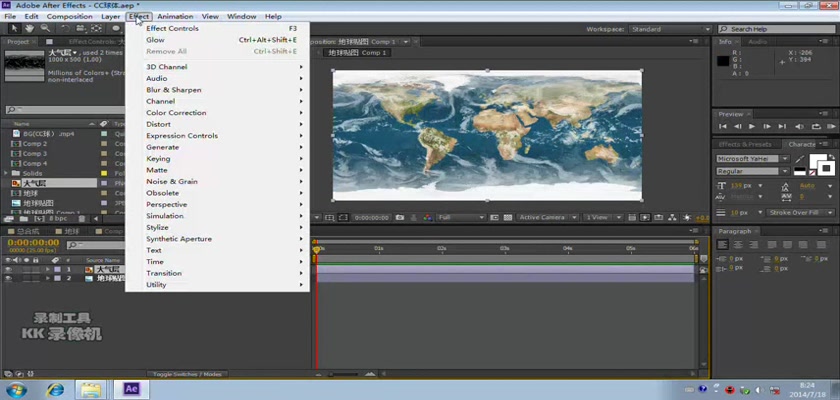Click swap fill and stroke arrow
The image size is (840, 400).
point(831,156)
